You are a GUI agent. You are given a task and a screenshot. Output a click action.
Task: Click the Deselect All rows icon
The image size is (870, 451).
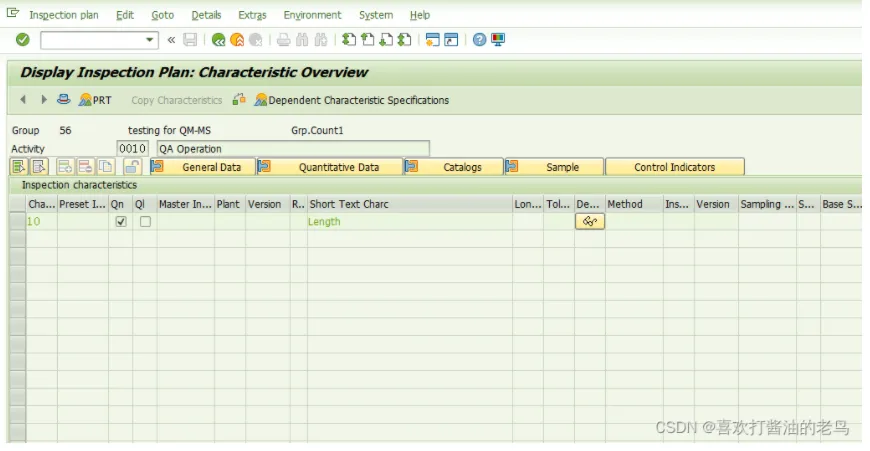point(39,166)
